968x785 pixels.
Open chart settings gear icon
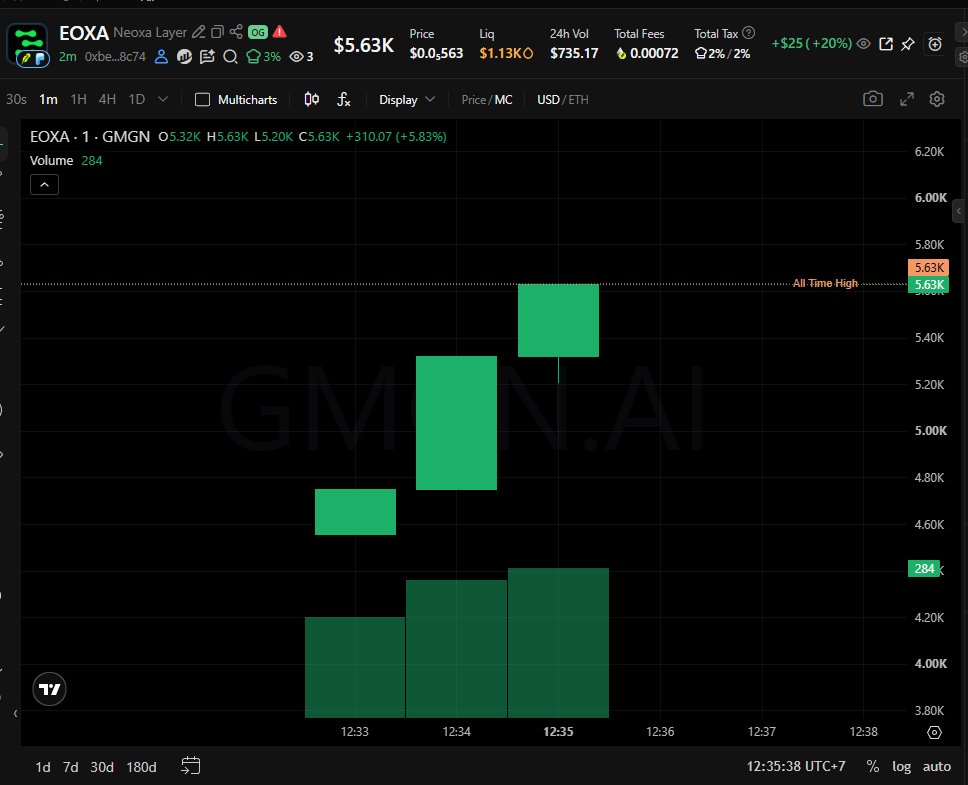tap(937, 99)
